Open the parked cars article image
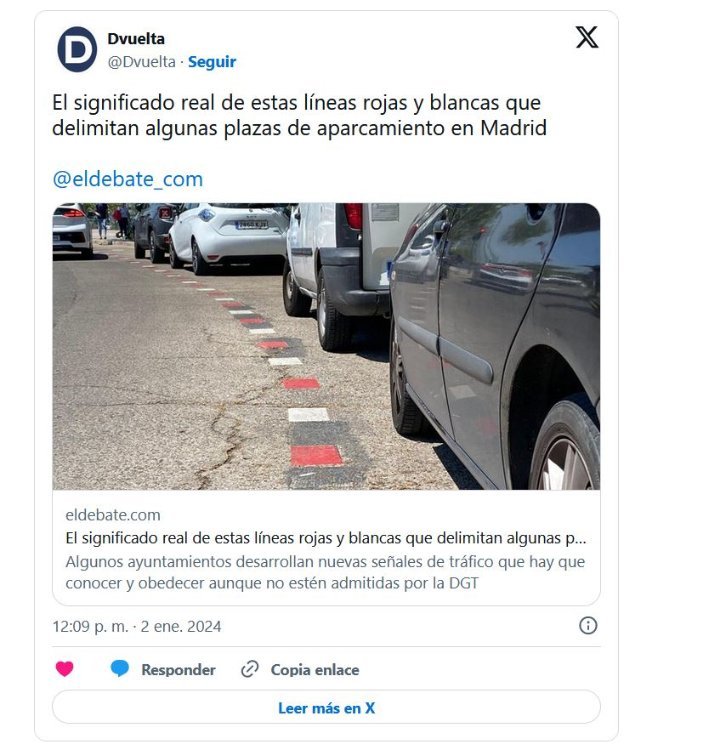Image resolution: width=726 pixels, height=750 pixels. [326, 346]
